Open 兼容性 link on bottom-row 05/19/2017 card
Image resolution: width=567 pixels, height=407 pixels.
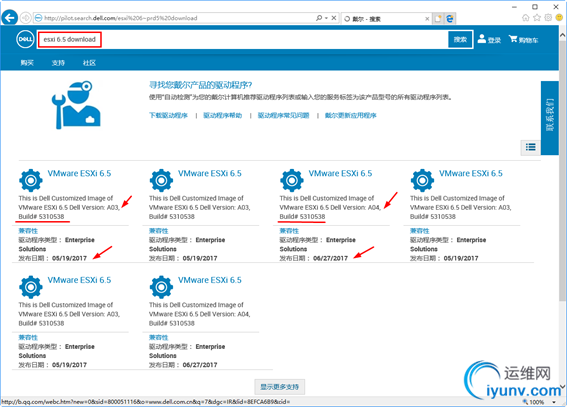coord(28,337)
